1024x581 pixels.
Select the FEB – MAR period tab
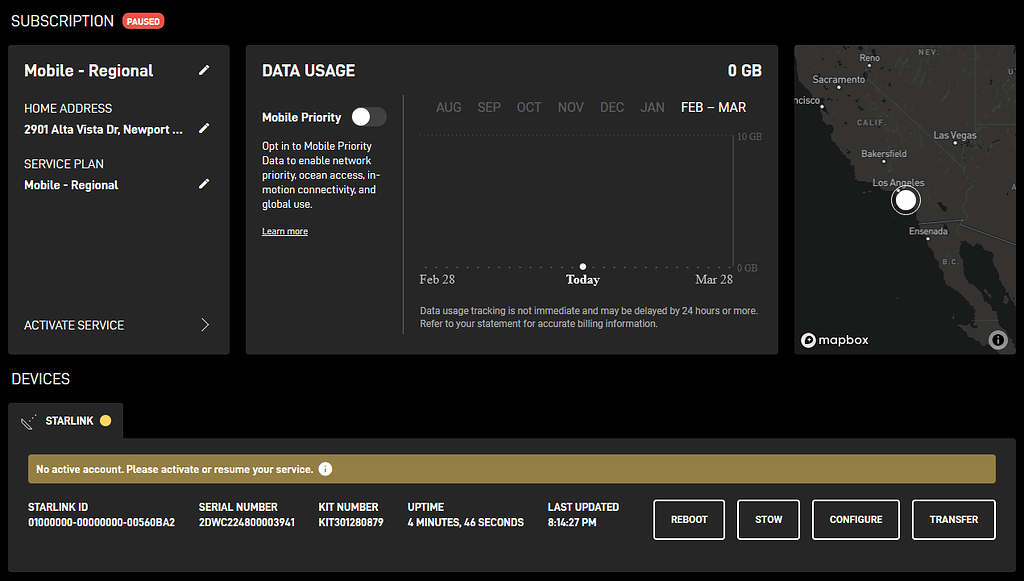(713, 107)
